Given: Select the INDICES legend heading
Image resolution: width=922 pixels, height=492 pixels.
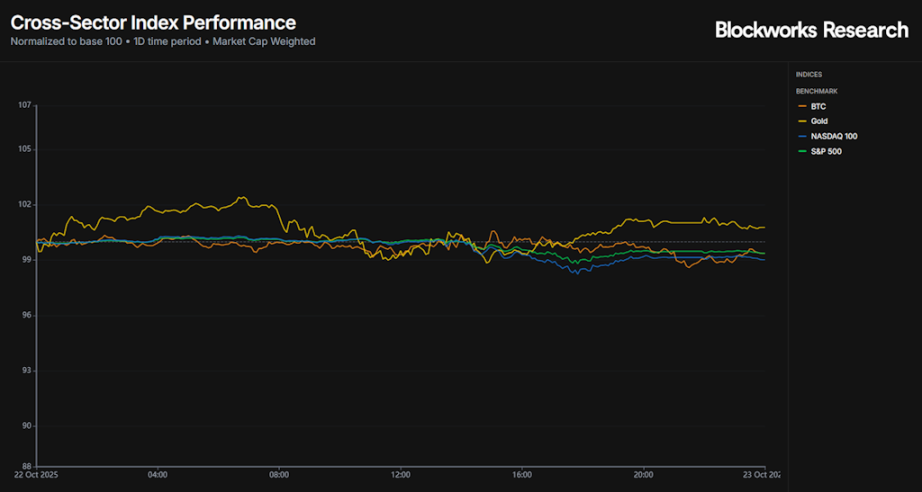Looking at the screenshot, I should pyautogui.click(x=809, y=75).
